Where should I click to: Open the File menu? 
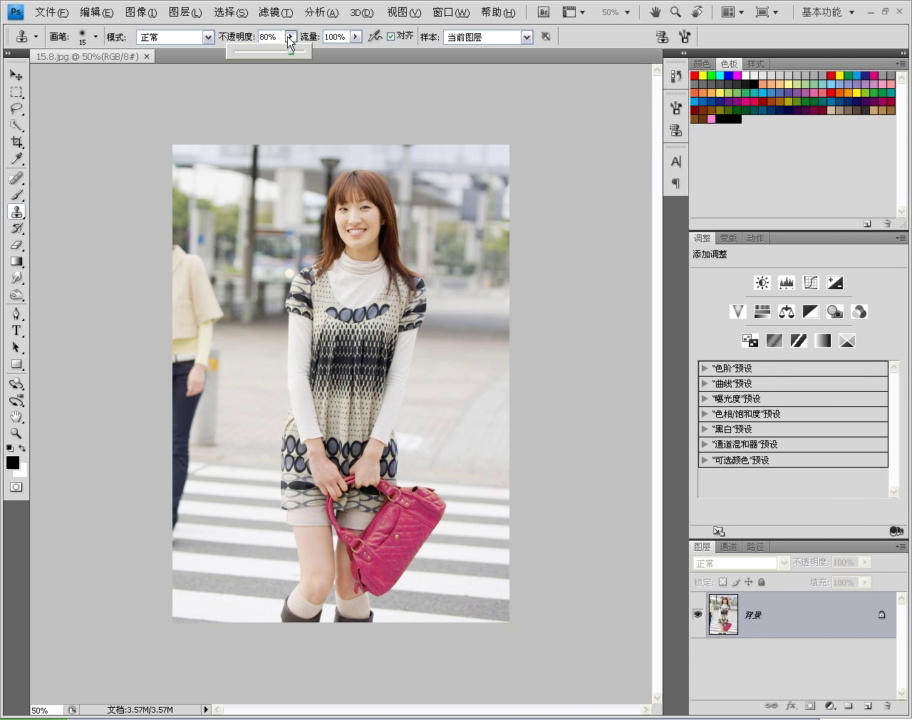(x=51, y=12)
